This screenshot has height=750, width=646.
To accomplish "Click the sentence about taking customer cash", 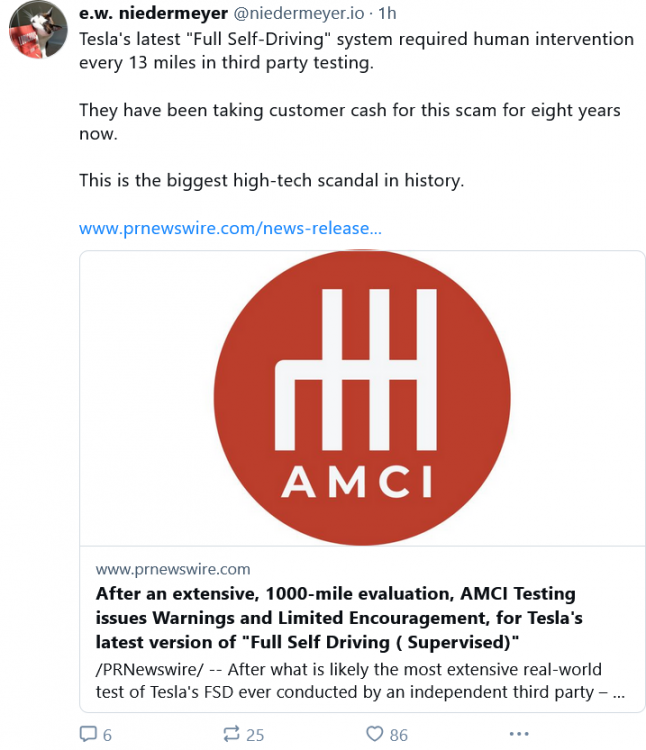I will click(349, 121).
